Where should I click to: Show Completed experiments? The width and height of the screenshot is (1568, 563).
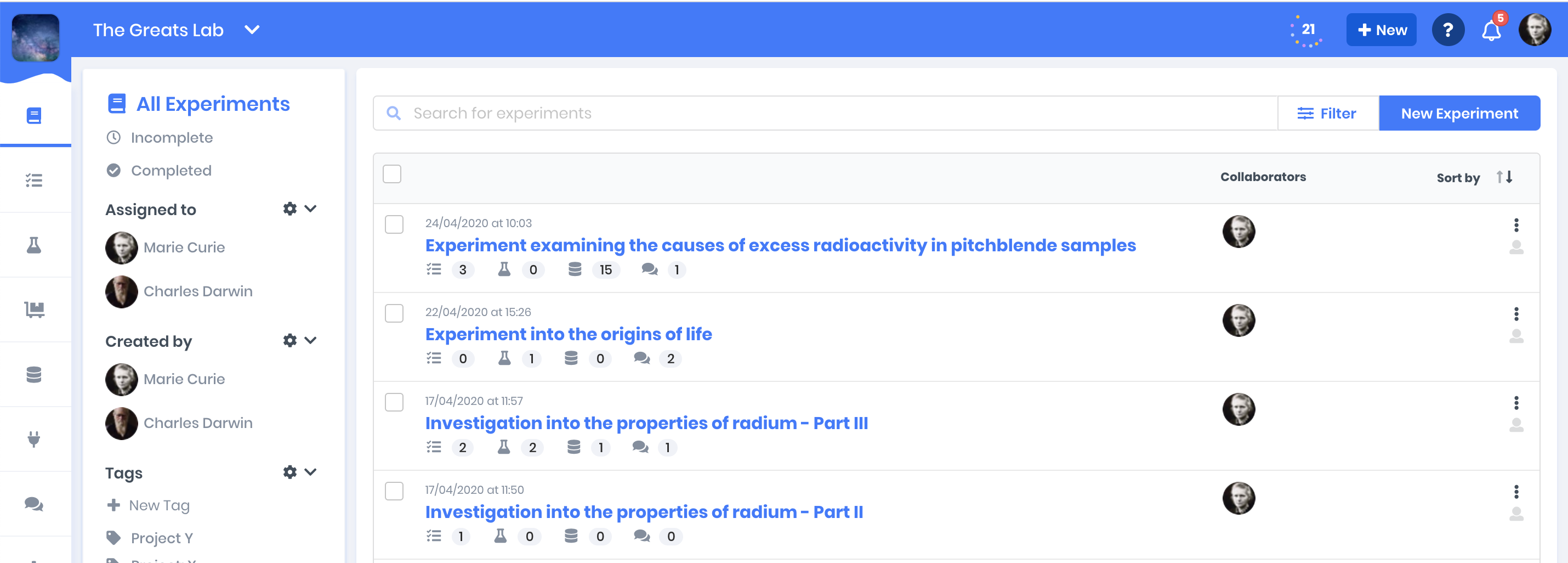[171, 171]
